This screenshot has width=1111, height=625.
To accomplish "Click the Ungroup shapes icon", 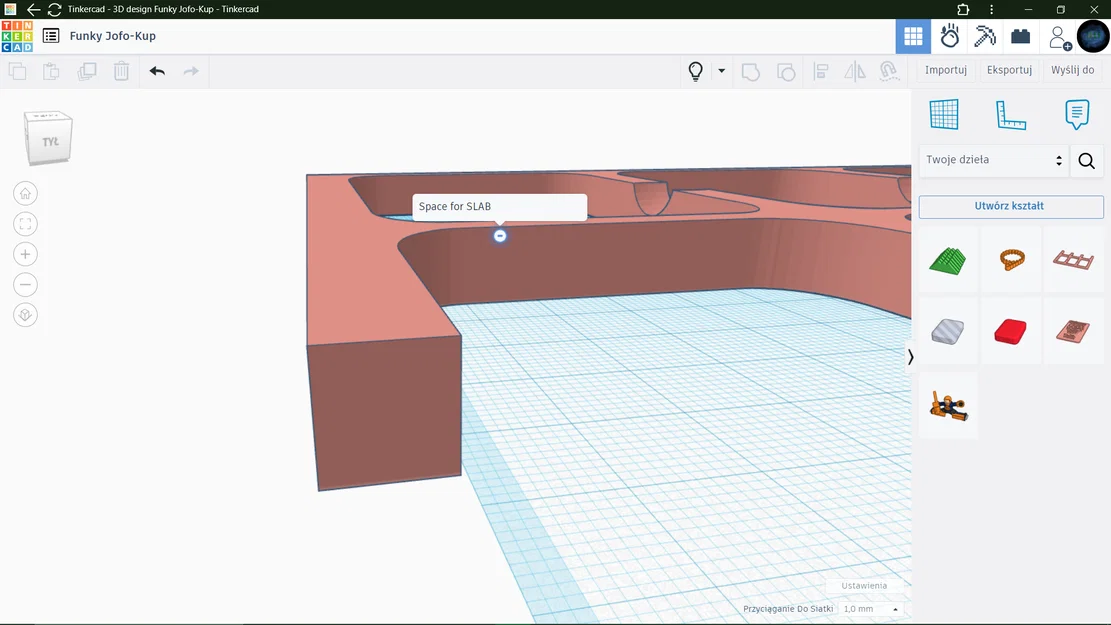I will click(786, 72).
